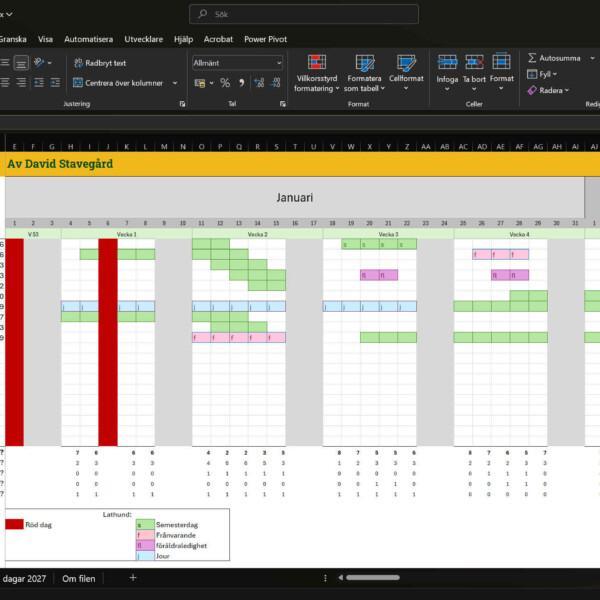The width and height of the screenshot is (600, 600).
Task: Open the Power Pivot ribbon tab
Action: pyautogui.click(x=266, y=39)
